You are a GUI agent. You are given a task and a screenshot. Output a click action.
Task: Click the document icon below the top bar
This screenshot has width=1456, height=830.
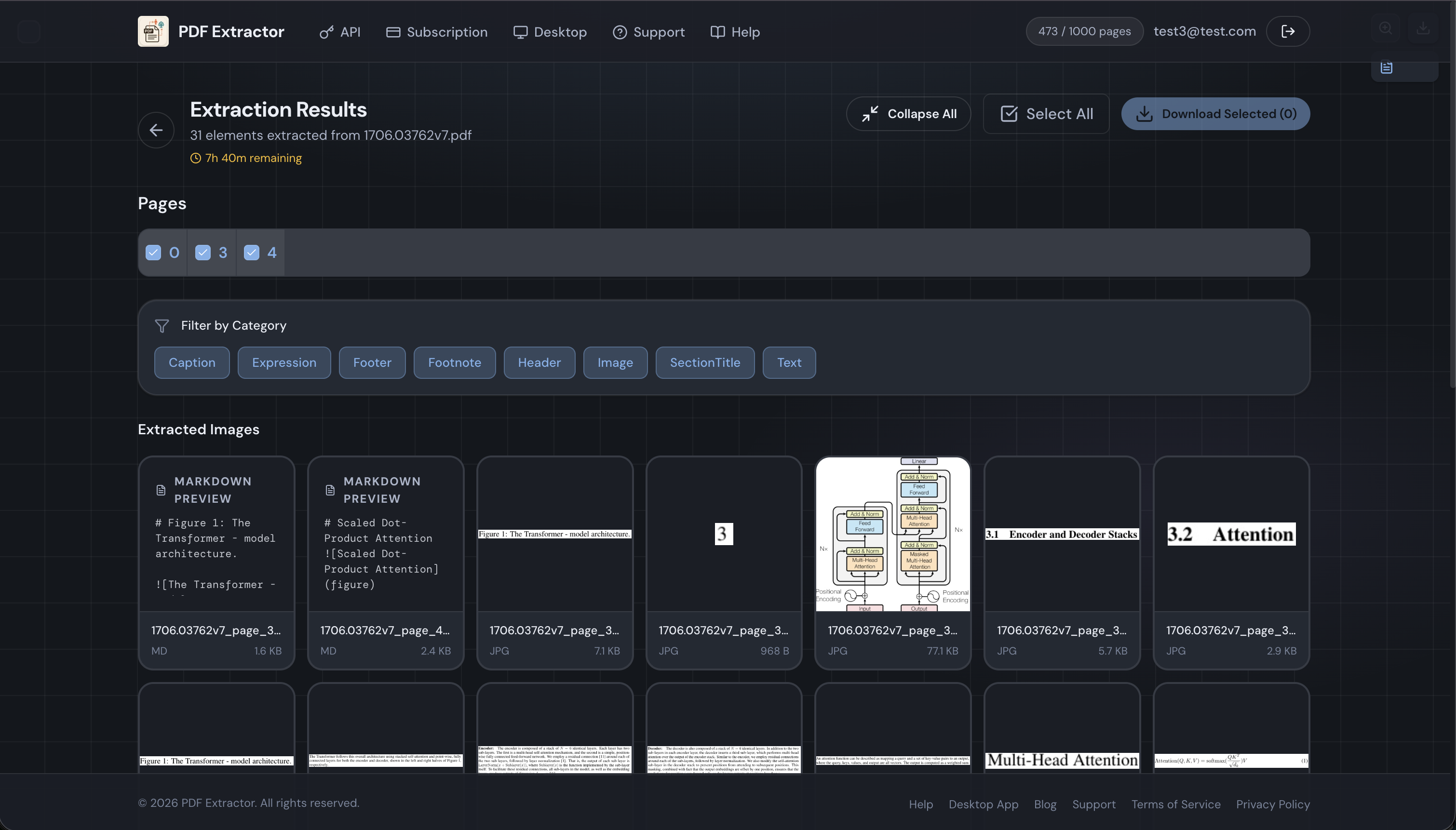pyautogui.click(x=1387, y=67)
